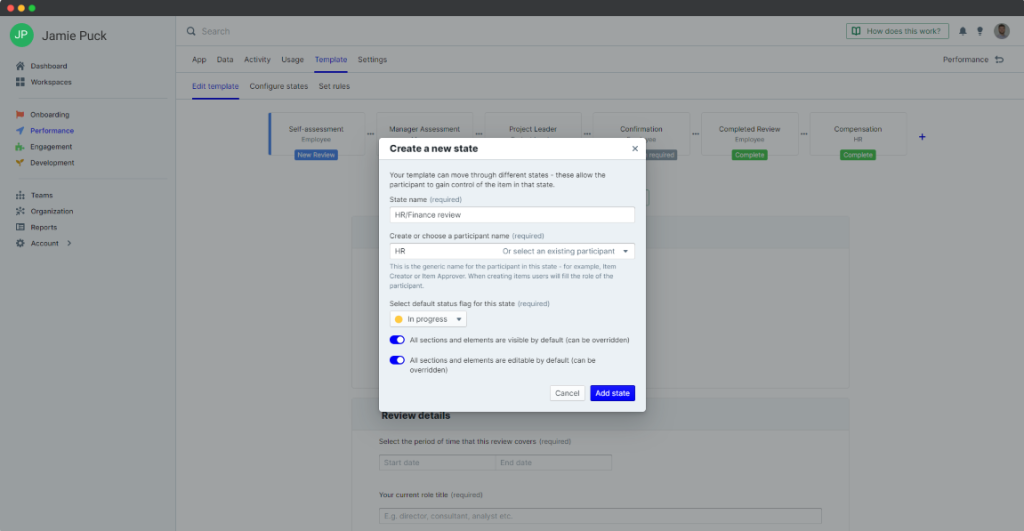The height and width of the screenshot is (531, 1024).
Task: Click the lightbulb tips icon
Action: click(x=980, y=31)
